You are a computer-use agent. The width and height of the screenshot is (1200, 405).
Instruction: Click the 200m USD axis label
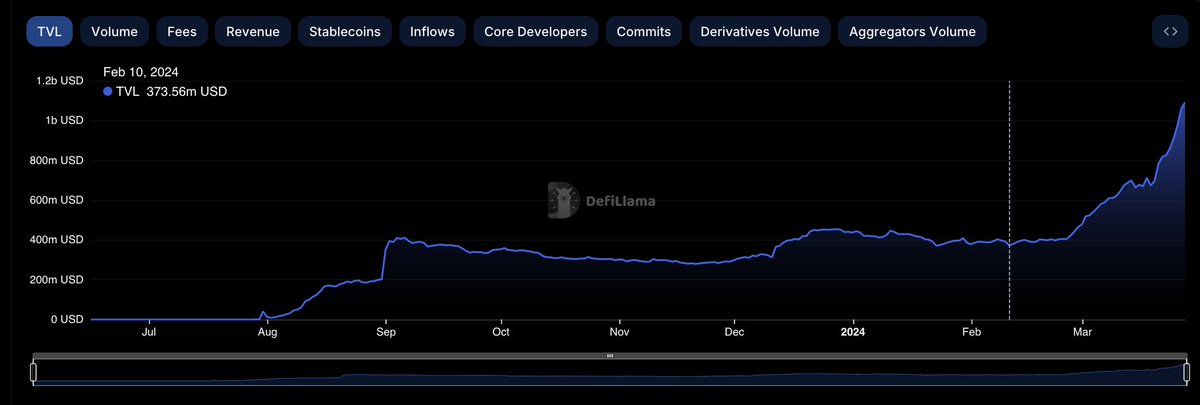pos(58,280)
